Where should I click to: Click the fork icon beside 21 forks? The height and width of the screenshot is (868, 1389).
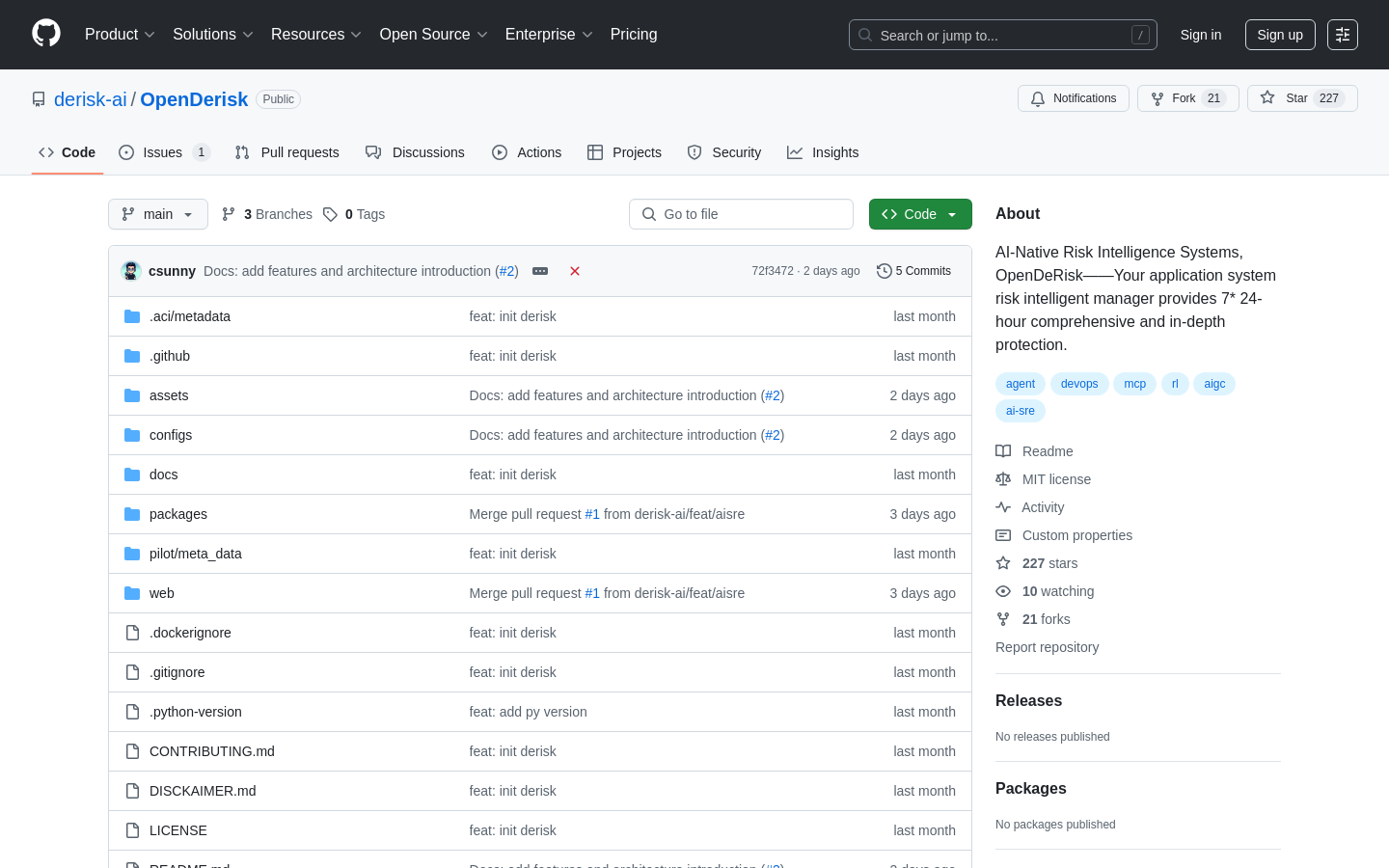click(x=1003, y=619)
